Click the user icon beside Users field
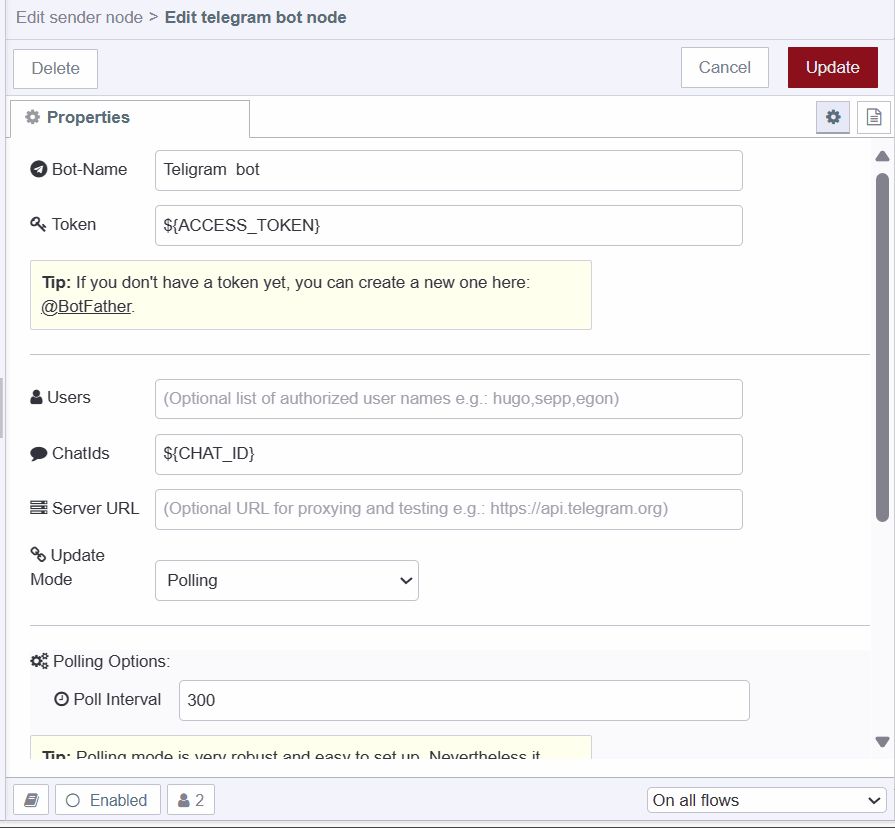 [33, 397]
